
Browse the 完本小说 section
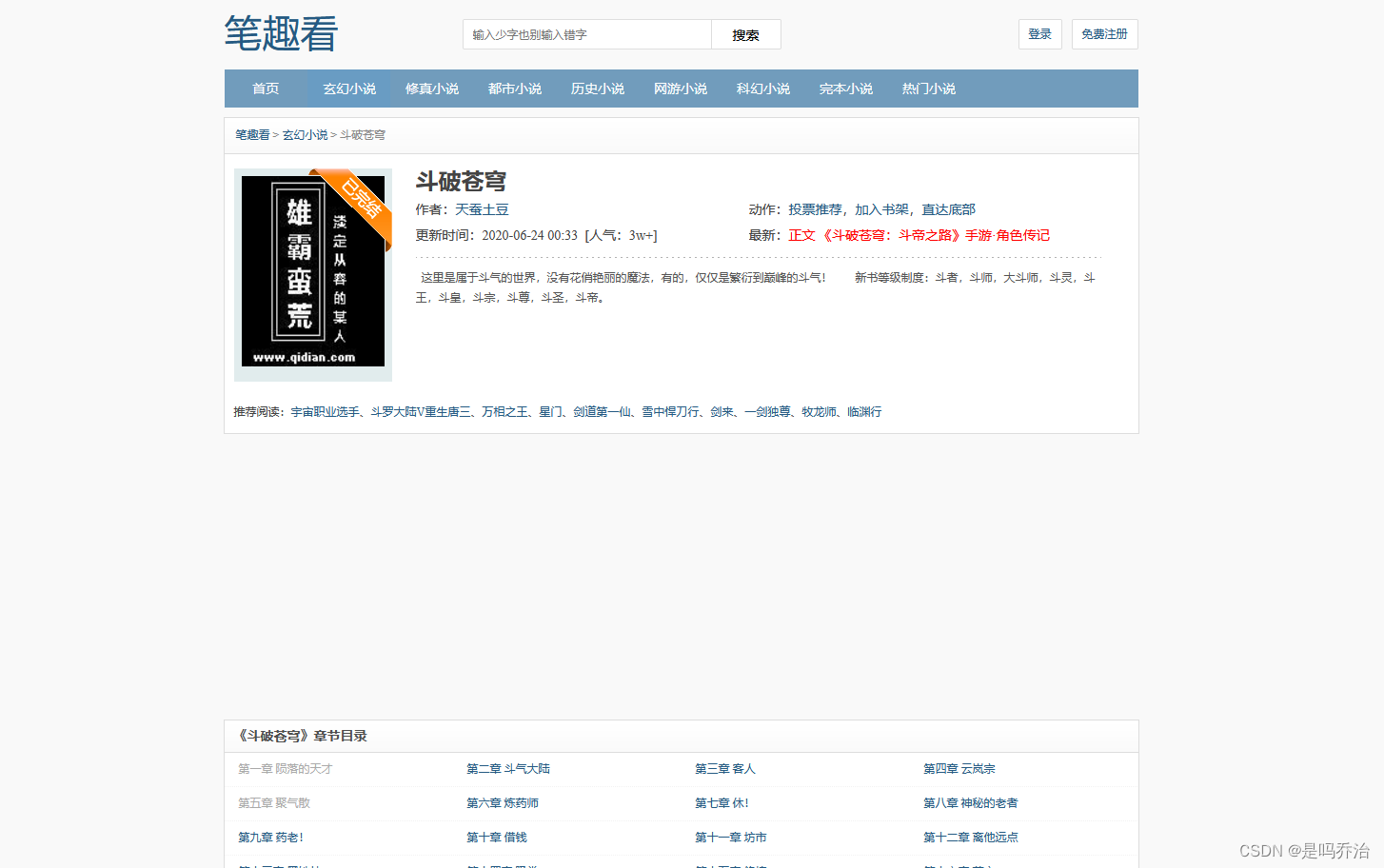845,89
